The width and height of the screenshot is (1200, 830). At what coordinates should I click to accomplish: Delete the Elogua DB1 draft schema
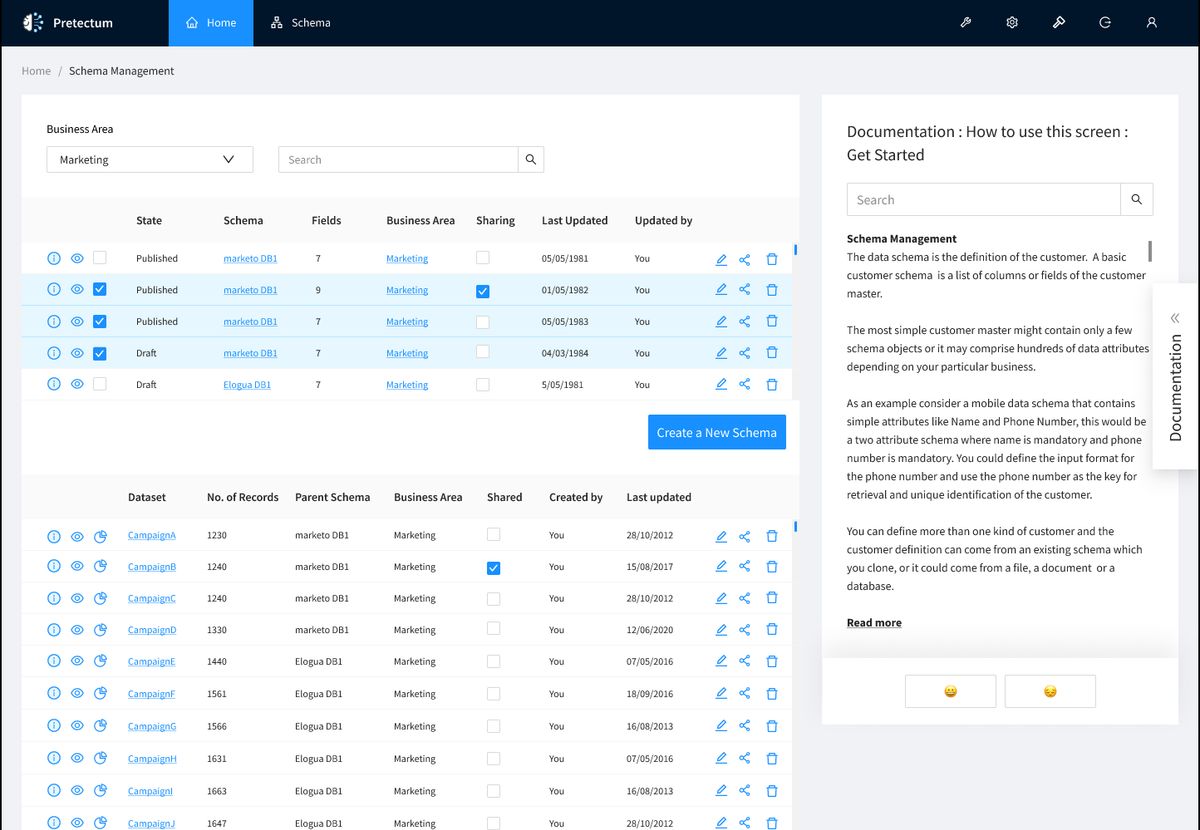(x=772, y=384)
